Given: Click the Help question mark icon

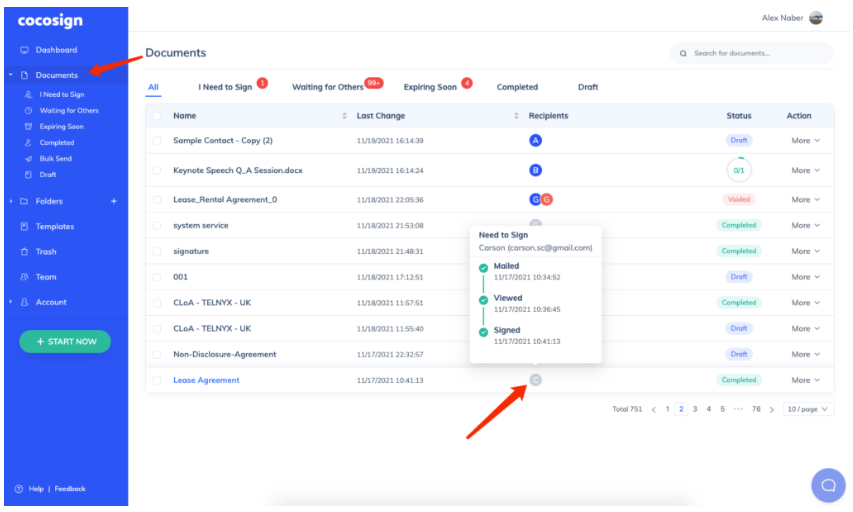Looking at the screenshot, I should tap(19, 489).
